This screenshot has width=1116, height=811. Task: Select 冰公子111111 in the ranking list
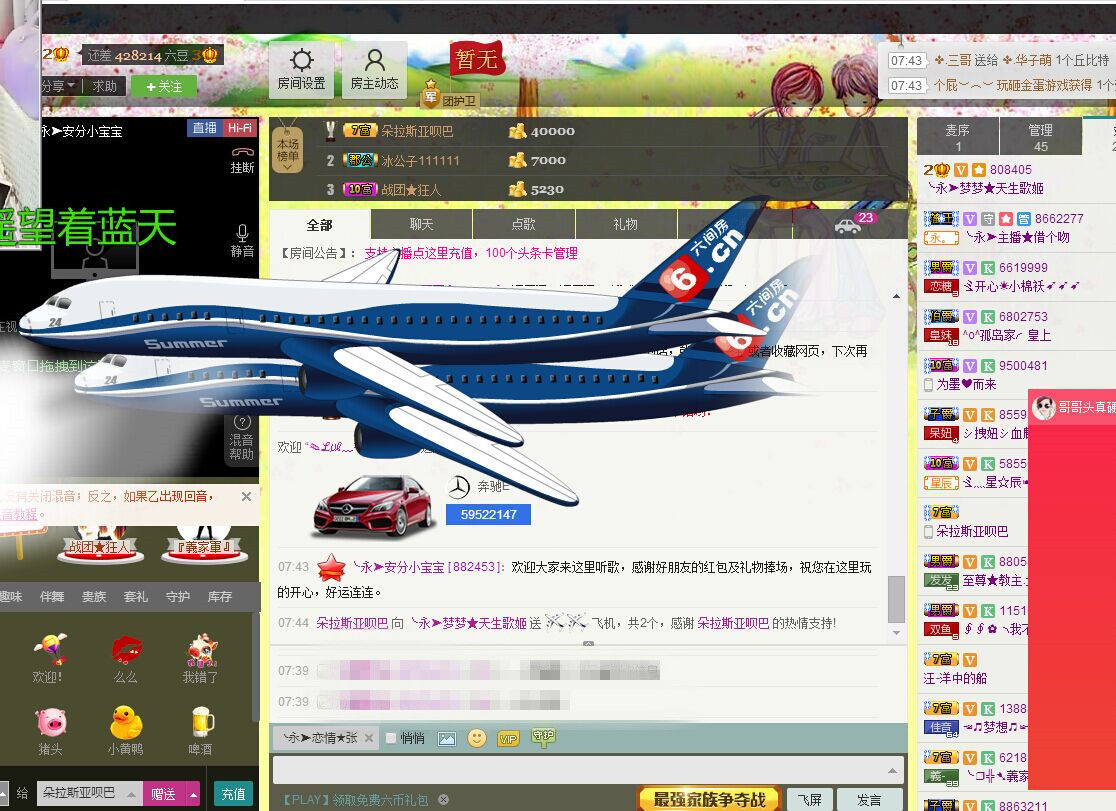[420, 161]
